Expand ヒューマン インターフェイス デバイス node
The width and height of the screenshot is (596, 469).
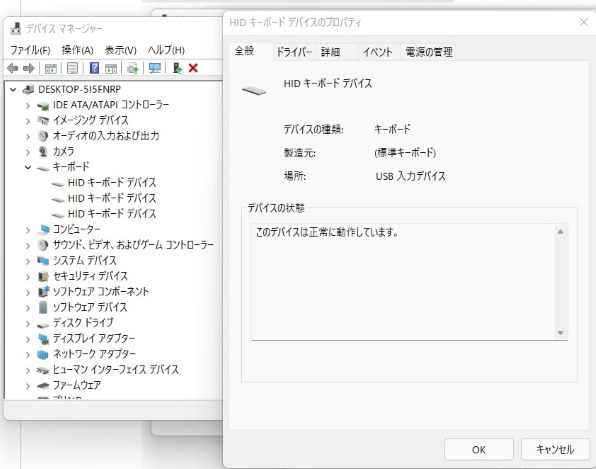tap(28, 370)
